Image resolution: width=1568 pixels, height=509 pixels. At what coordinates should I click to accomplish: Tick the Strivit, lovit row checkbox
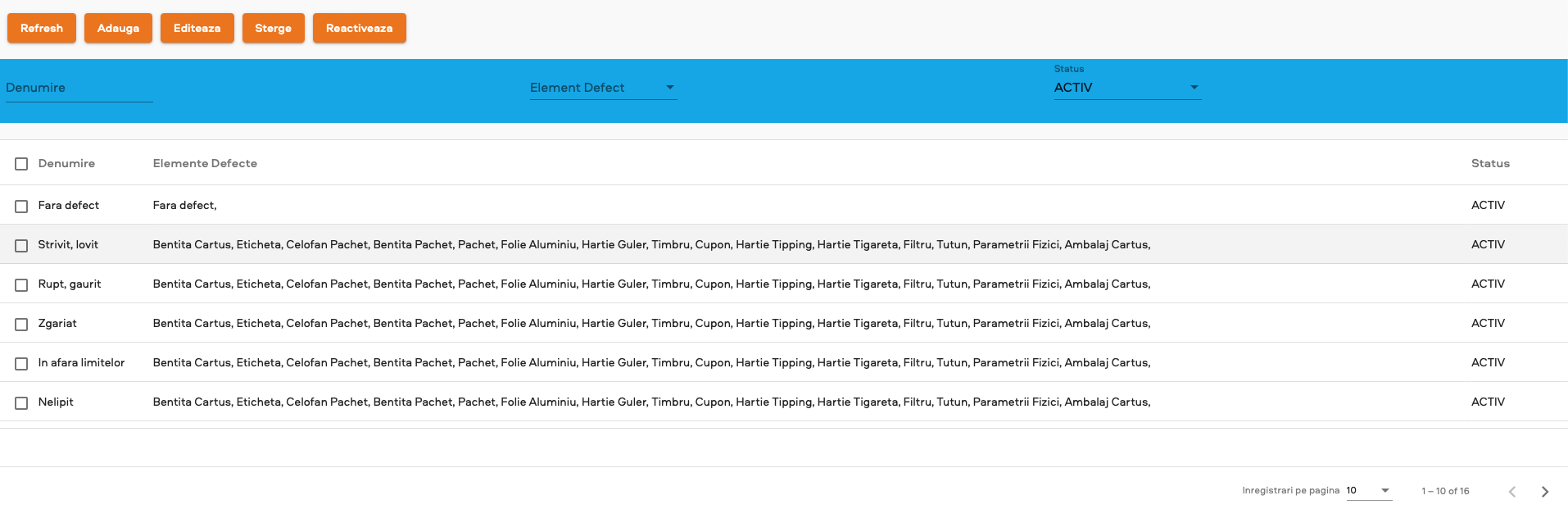click(x=21, y=246)
